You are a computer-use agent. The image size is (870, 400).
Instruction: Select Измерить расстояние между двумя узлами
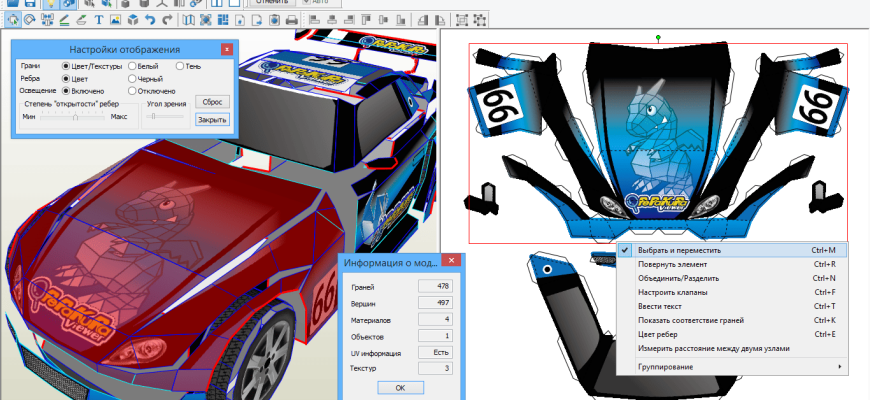731,348
